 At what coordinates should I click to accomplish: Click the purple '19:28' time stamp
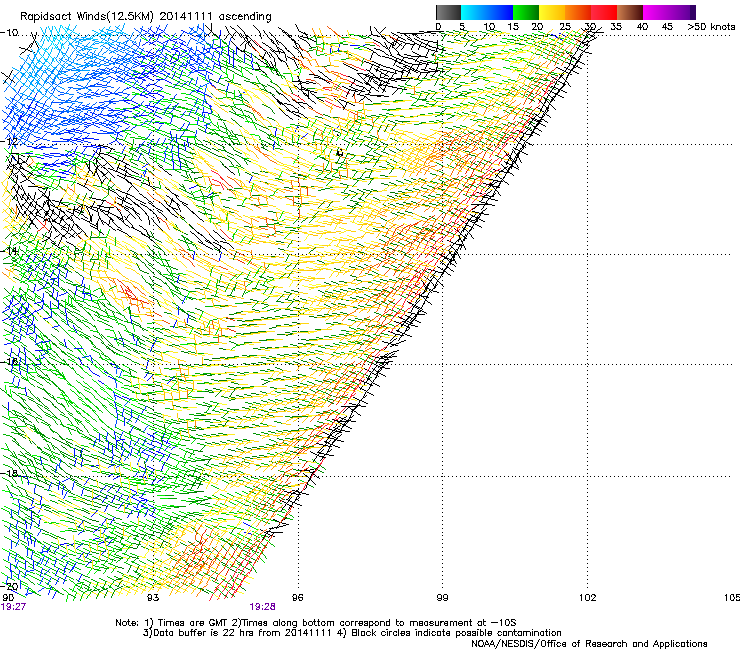pyautogui.click(x=262, y=607)
